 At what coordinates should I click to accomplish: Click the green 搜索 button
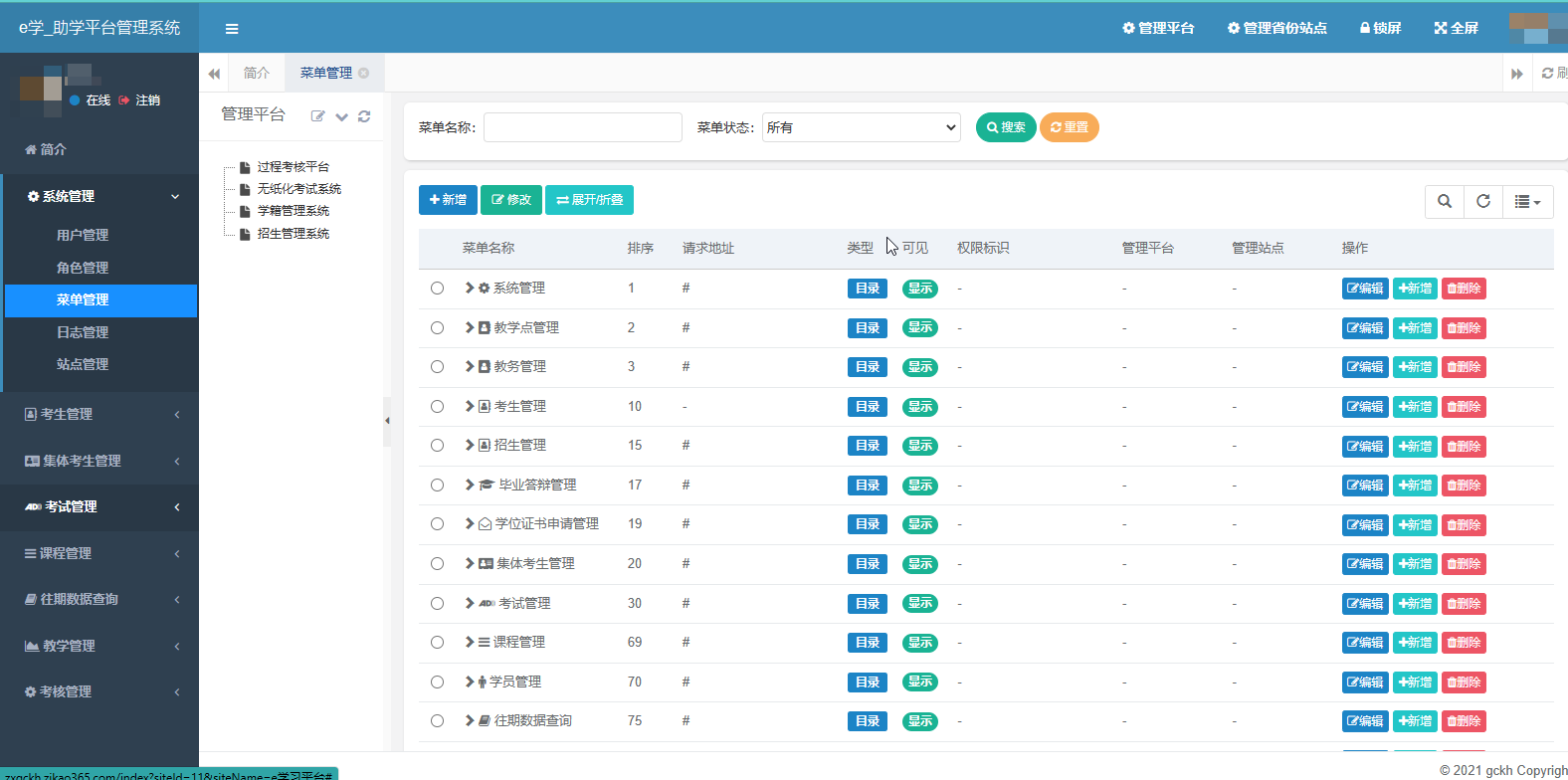click(x=1006, y=127)
